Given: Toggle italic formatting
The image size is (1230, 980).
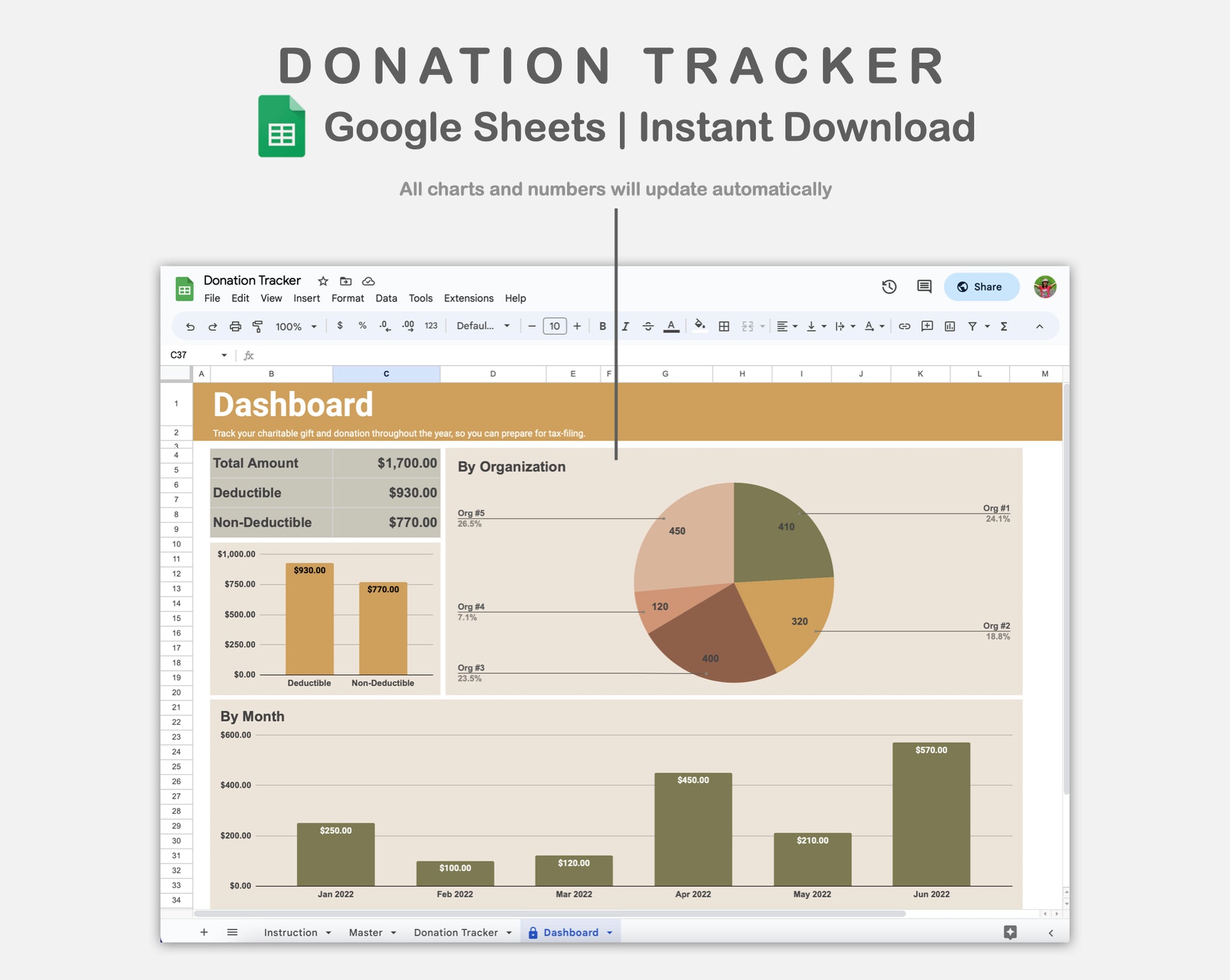Looking at the screenshot, I should (x=625, y=327).
